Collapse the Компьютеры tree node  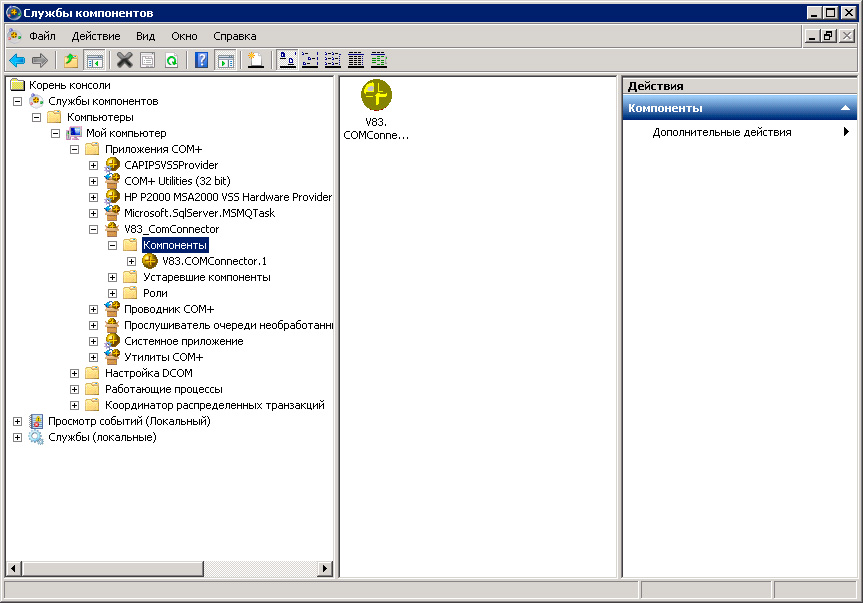(36, 117)
